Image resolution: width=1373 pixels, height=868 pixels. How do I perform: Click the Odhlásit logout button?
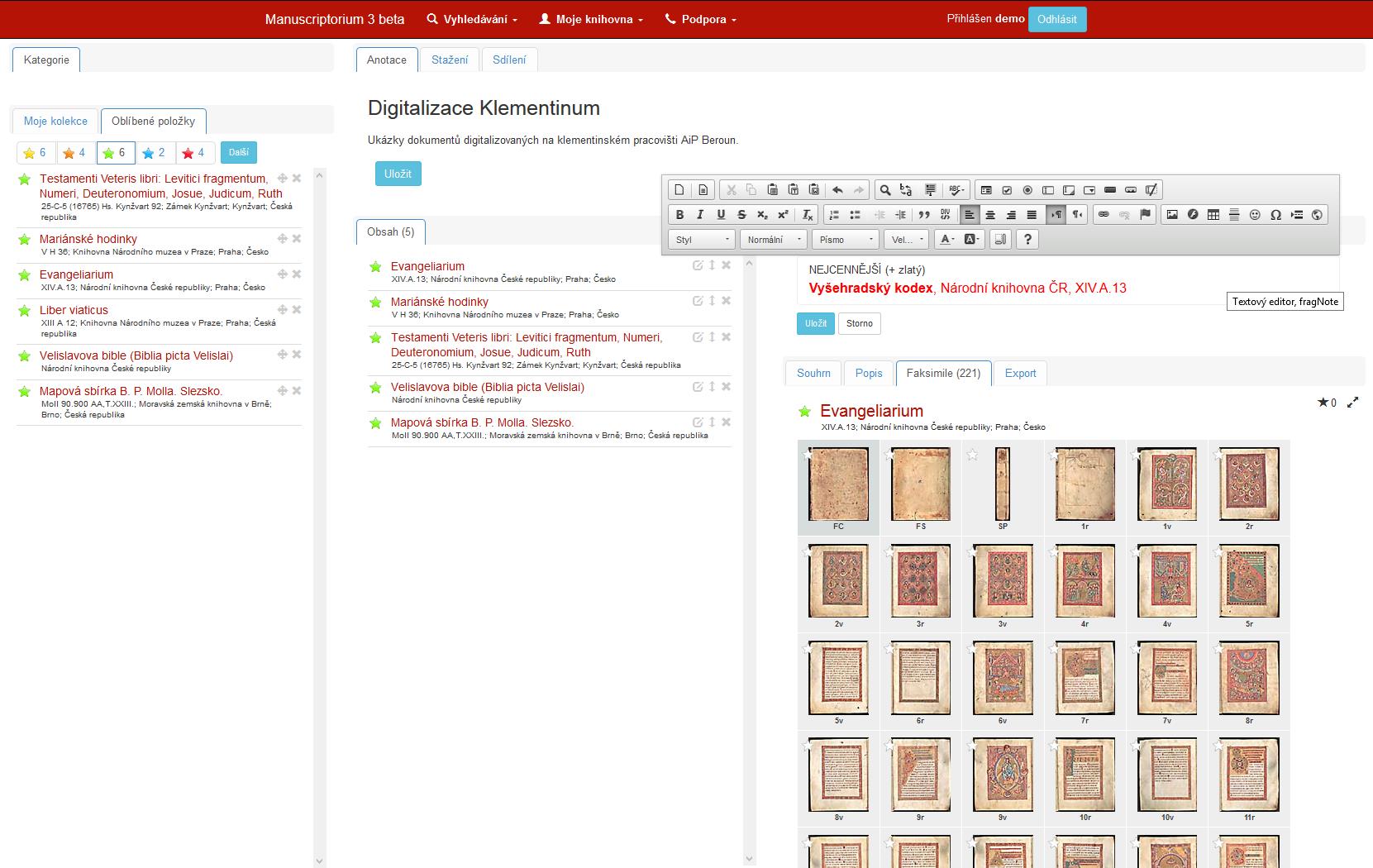pos(1057,19)
